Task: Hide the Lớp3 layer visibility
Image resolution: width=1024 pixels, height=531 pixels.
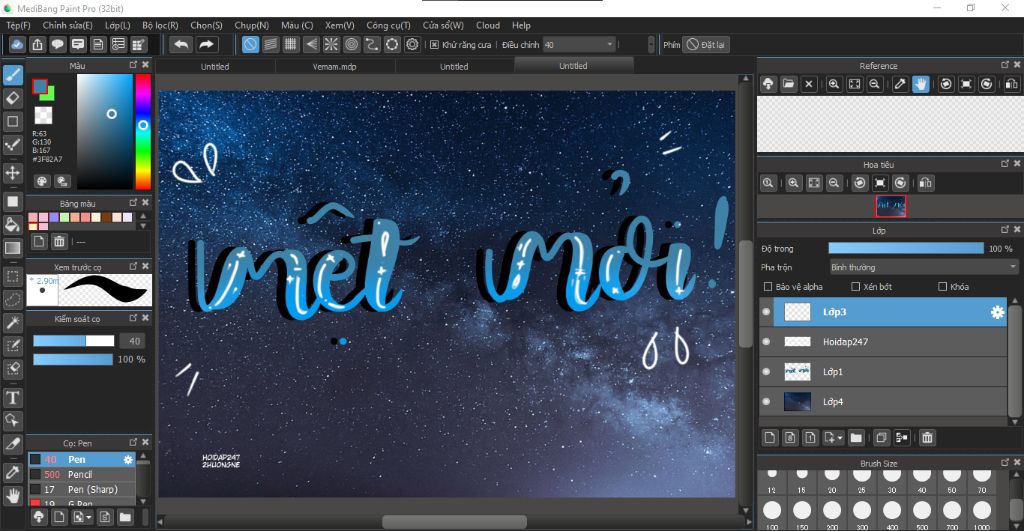Action: point(766,312)
